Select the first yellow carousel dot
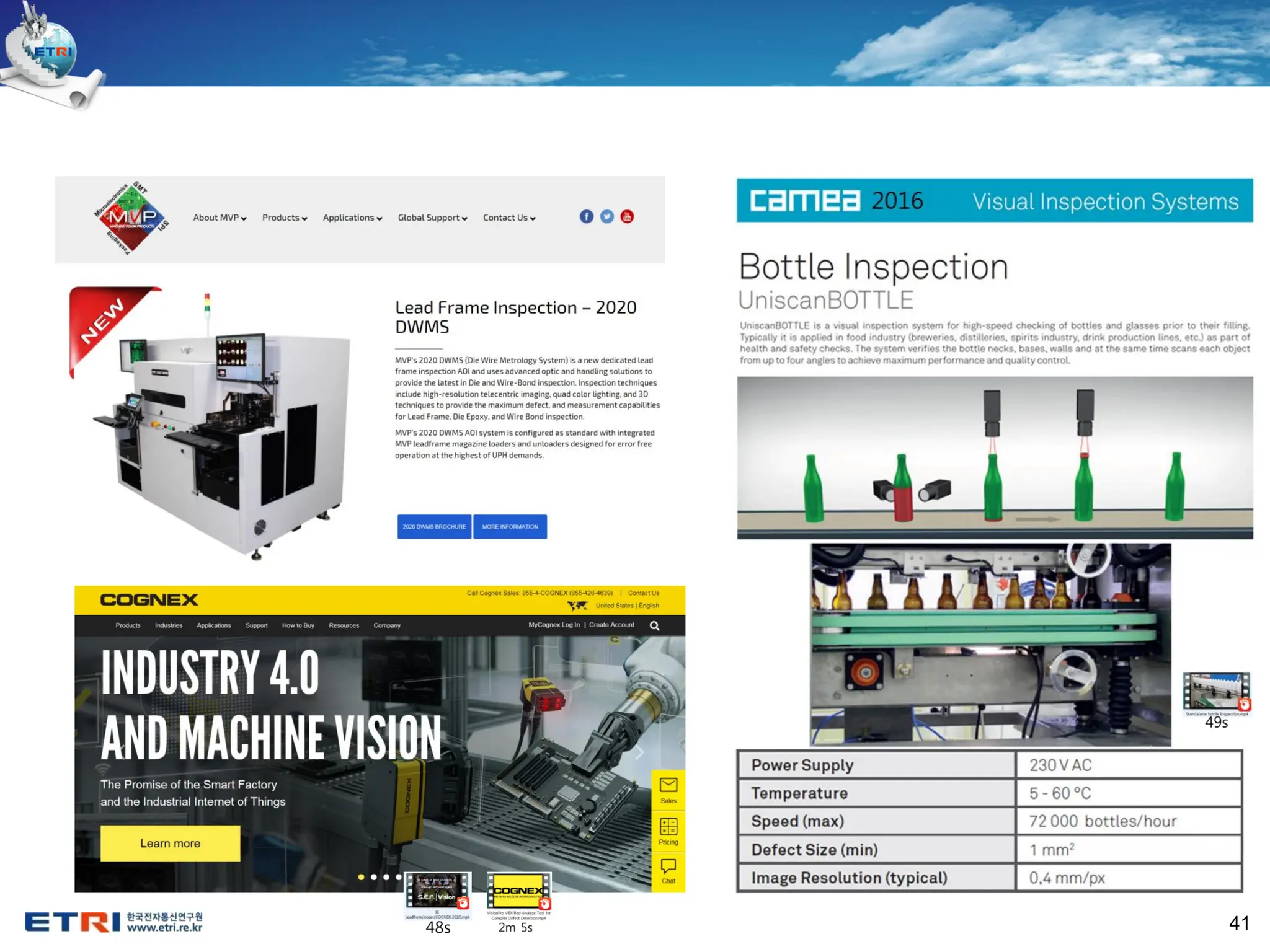 coord(361,877)
